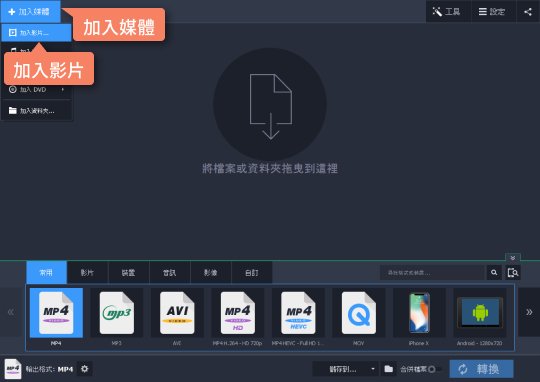Collapse the format panel with double chevron

[x=513, y=258]
